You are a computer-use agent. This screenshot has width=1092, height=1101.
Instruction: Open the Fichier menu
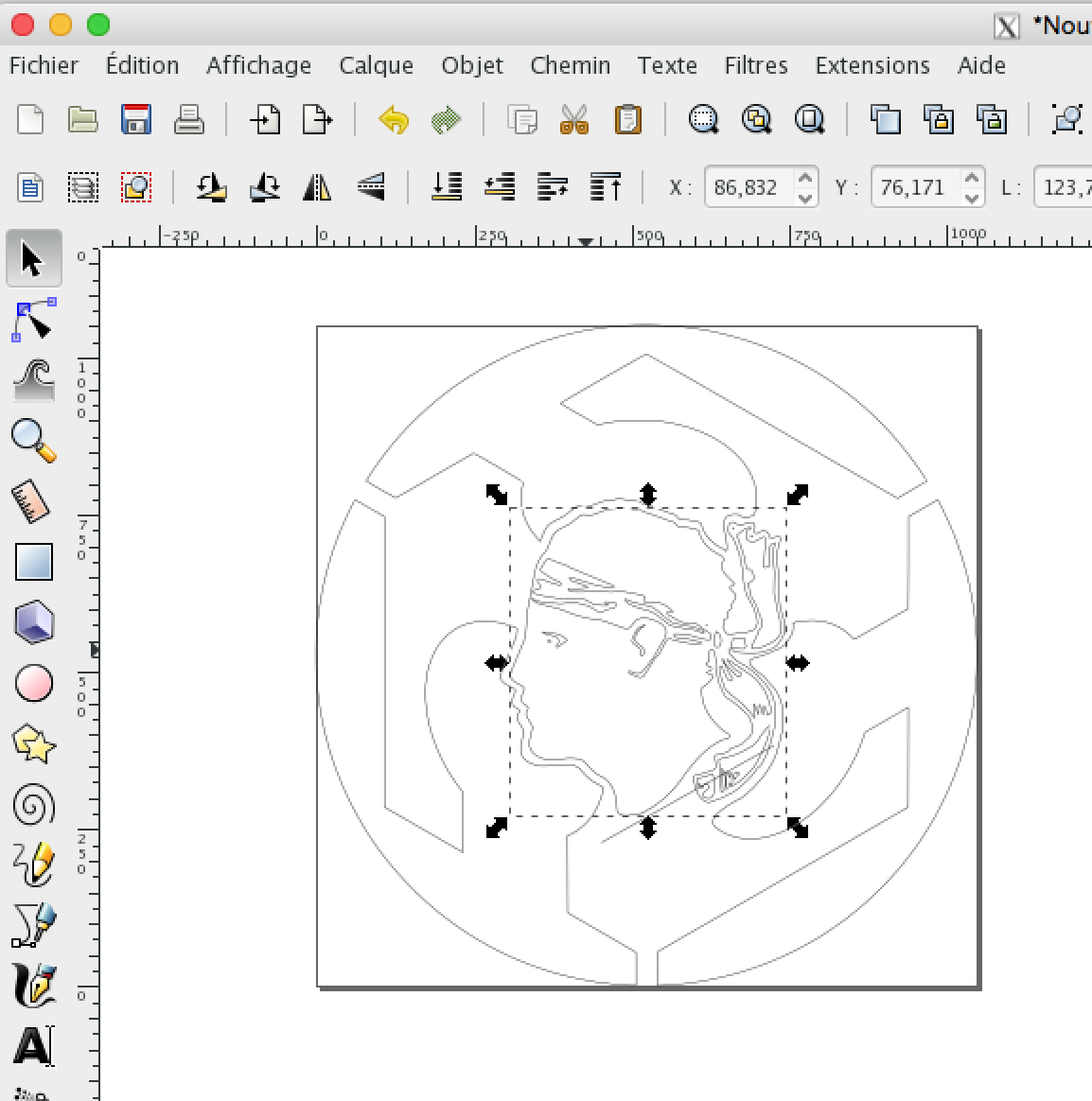(x=44, y=65)
